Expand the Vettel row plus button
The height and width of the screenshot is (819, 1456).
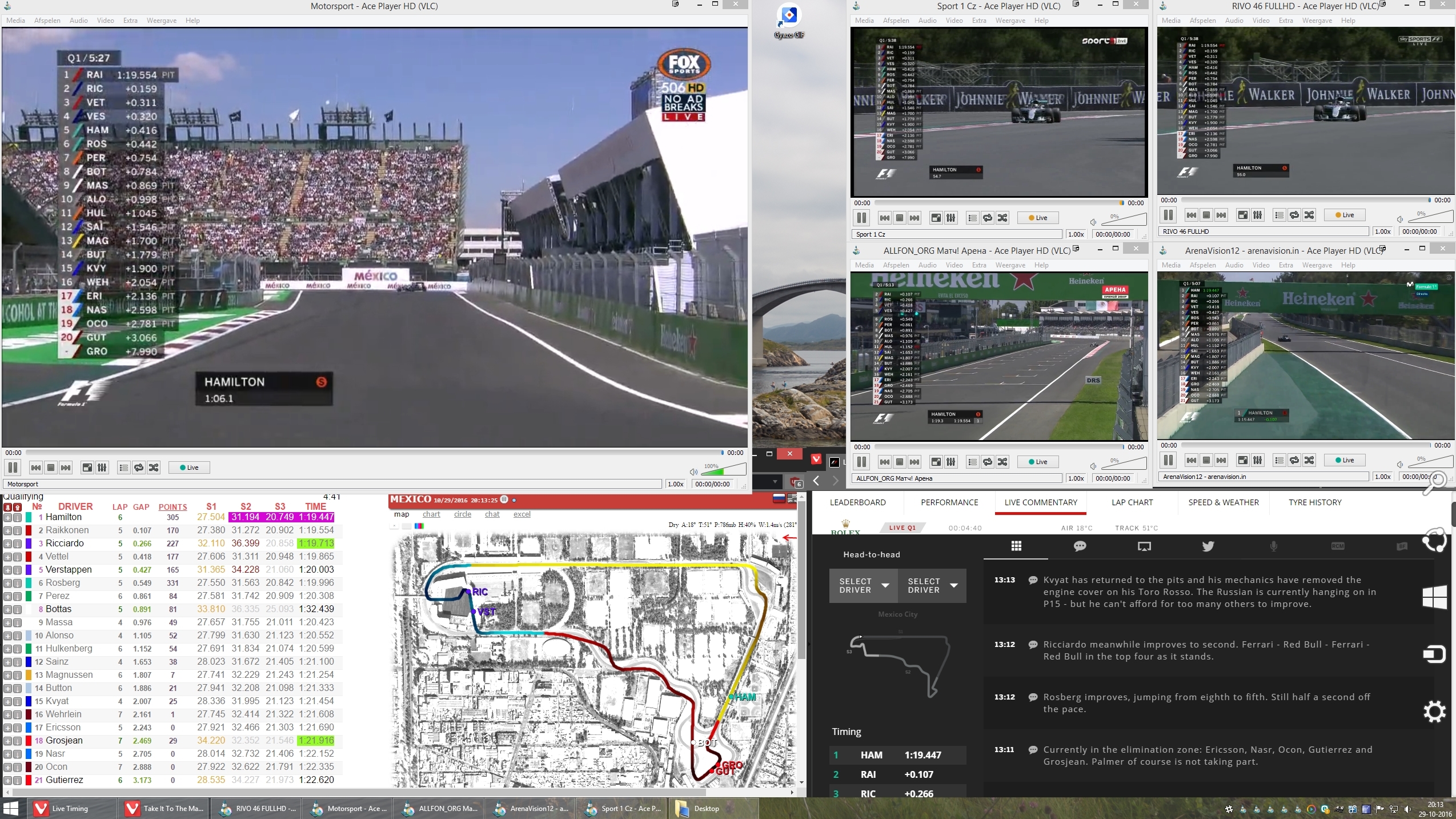coord(7,557)
